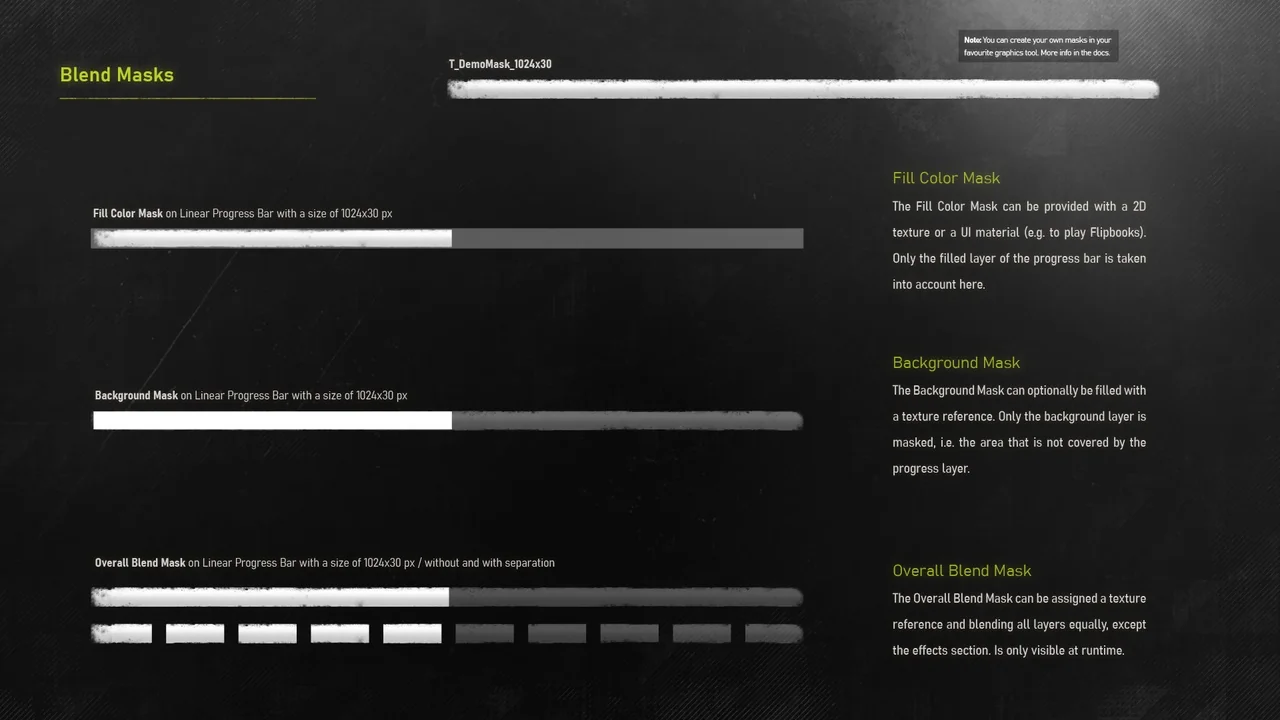Click the Background Mask on Linear Progress Bar caption

coord(251,395)
